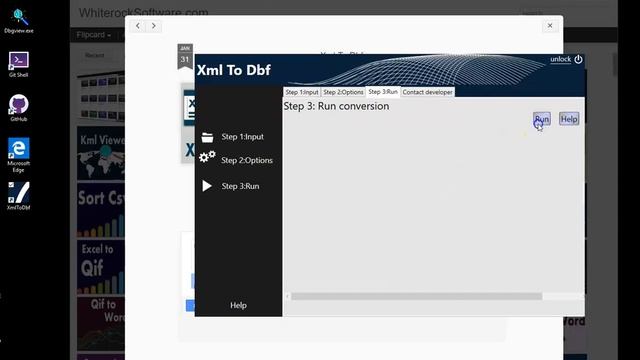Click the unlock link in header
This screenshot has height=360, width=640.
pyautogui.click(x=560, y=59)
